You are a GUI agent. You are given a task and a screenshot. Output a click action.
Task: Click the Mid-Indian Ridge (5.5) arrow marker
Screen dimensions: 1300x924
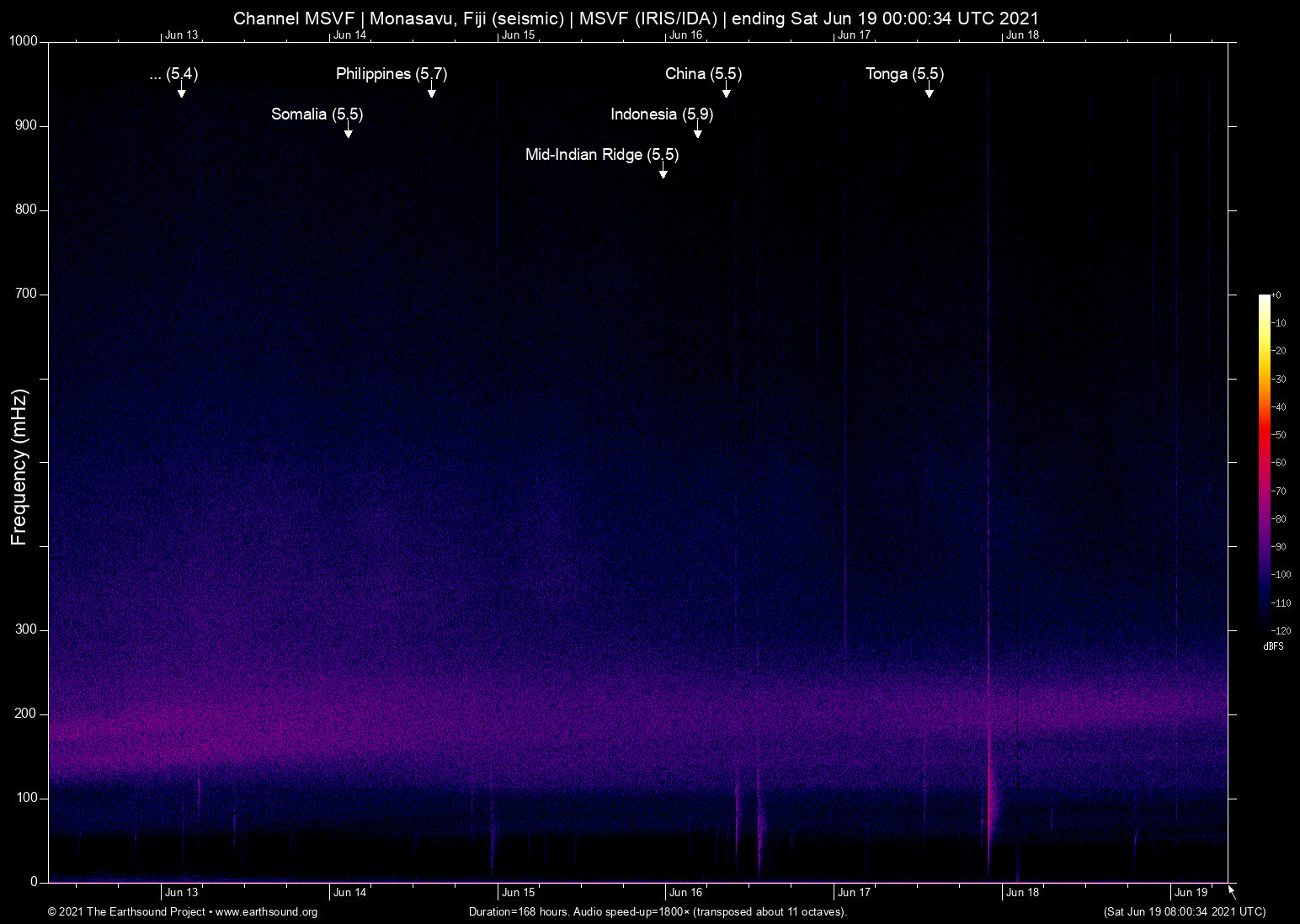663,173
